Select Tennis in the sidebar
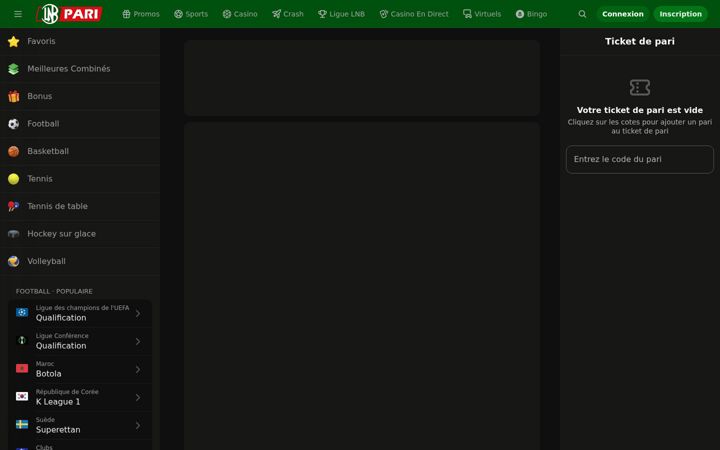The image size is (720, 450). point(80,179)
